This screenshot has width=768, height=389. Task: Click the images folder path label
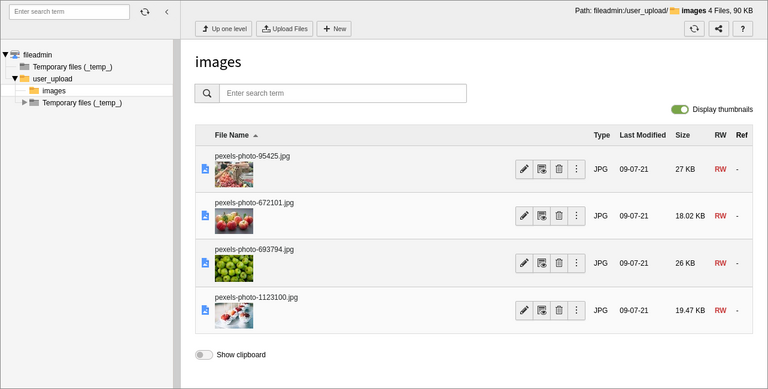[694, 11]
